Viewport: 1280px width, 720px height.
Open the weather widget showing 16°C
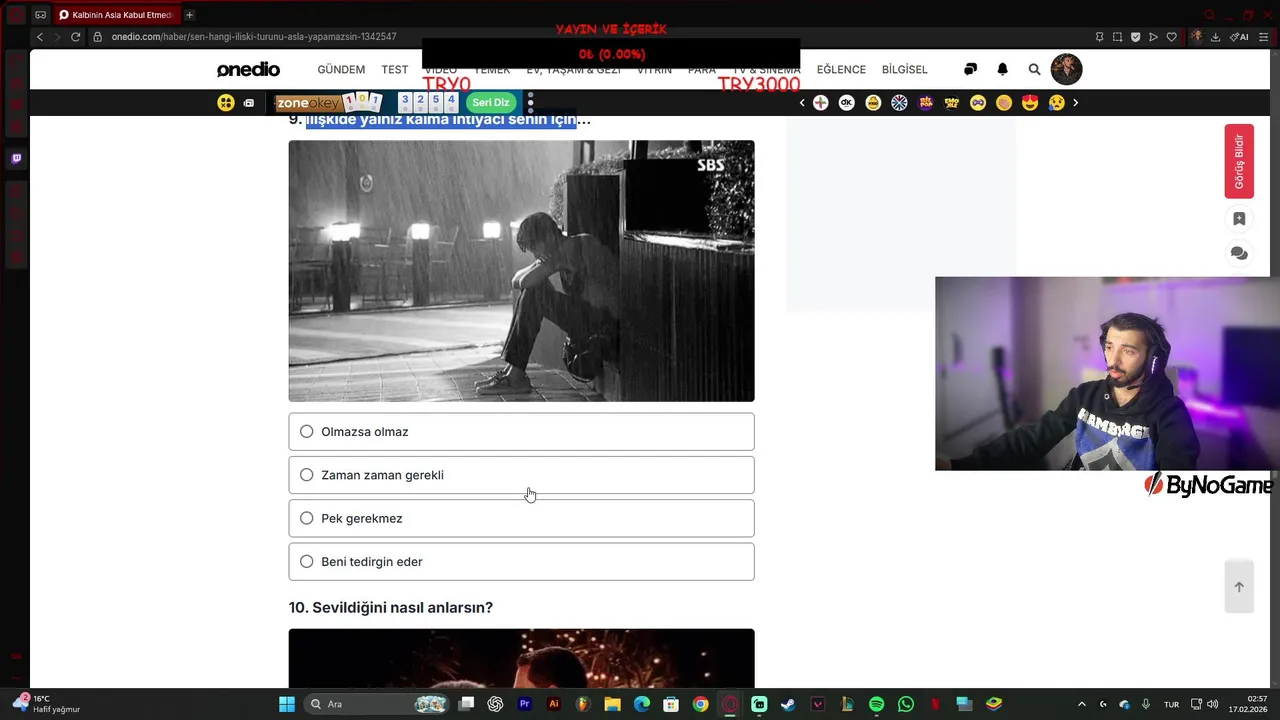46,704
